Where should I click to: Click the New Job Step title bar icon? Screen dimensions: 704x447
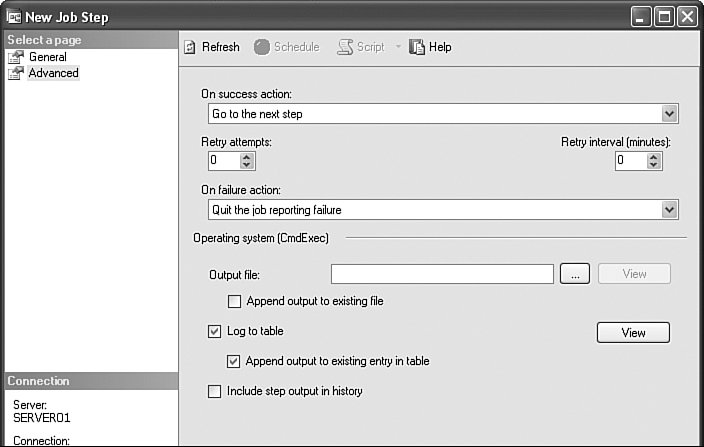coord(14,17)
